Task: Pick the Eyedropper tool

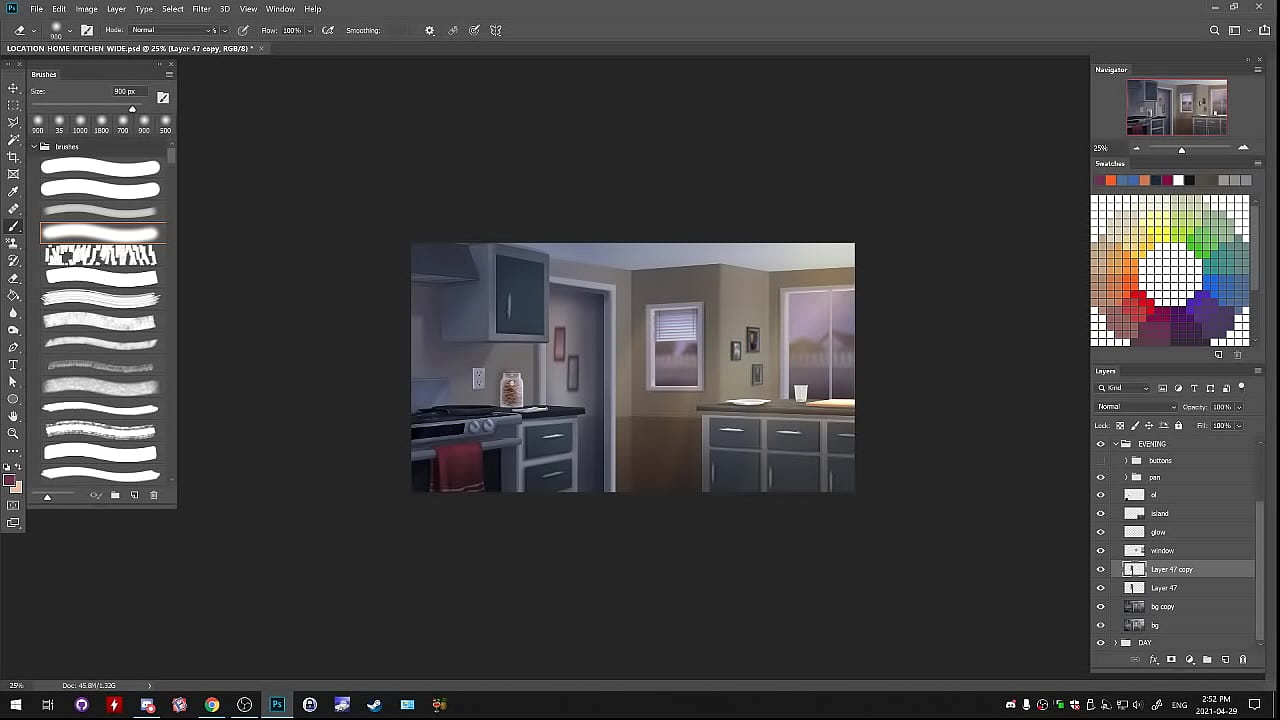Action: (x=13, y=192)
